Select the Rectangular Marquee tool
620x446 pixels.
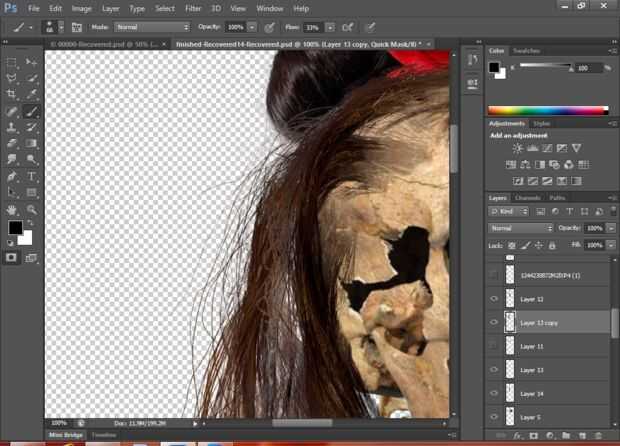[x=11, y=62]
